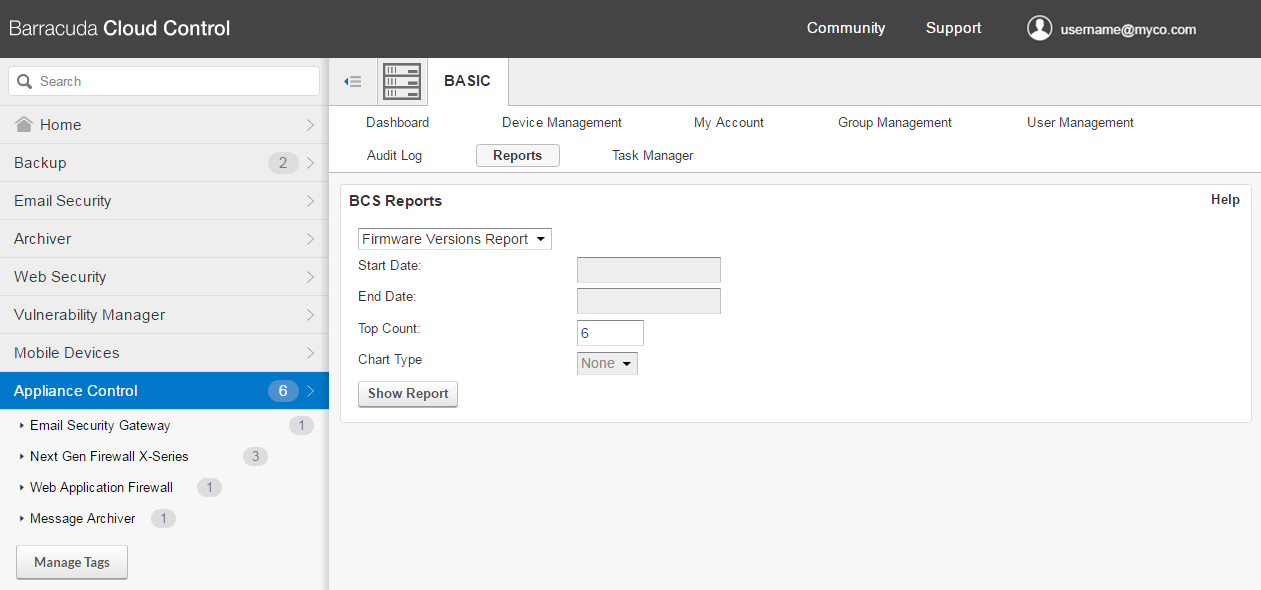The height and width of the screenshot is (590, 1261).
Task: Click the 'Start Date:' label
Action: click(x=389, y=265)
